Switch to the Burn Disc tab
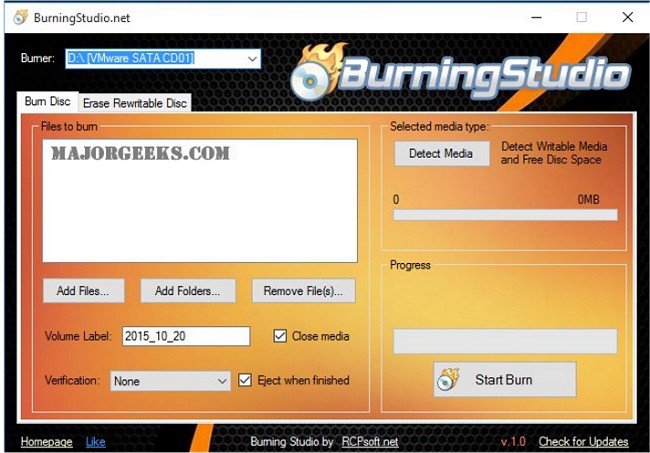This screenshot has height=453, width=650. (x=48, y=102)
